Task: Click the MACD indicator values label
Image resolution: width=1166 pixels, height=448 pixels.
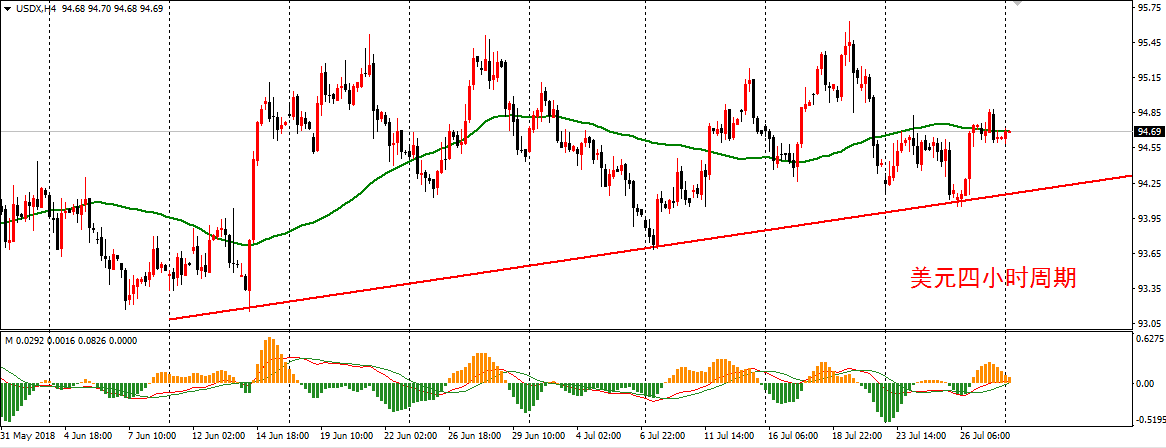Action: tap(68, 341)
